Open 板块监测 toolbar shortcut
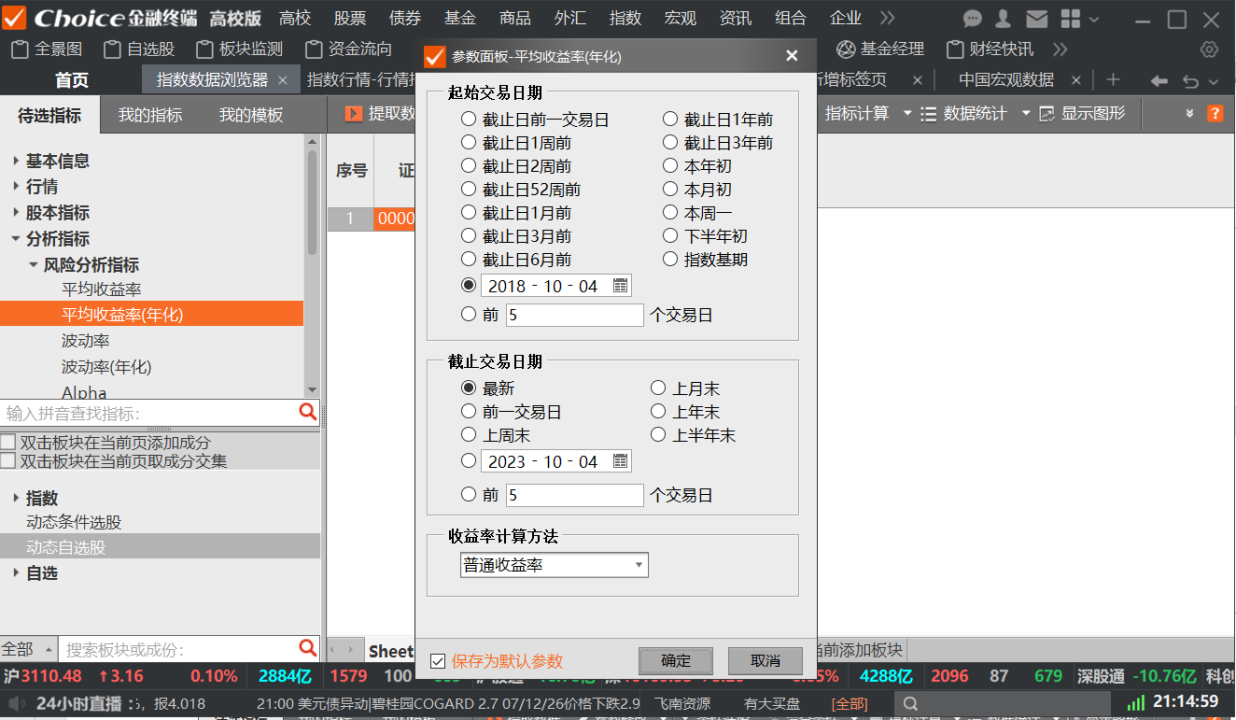 pyautogui.click(x=239, y=49)
